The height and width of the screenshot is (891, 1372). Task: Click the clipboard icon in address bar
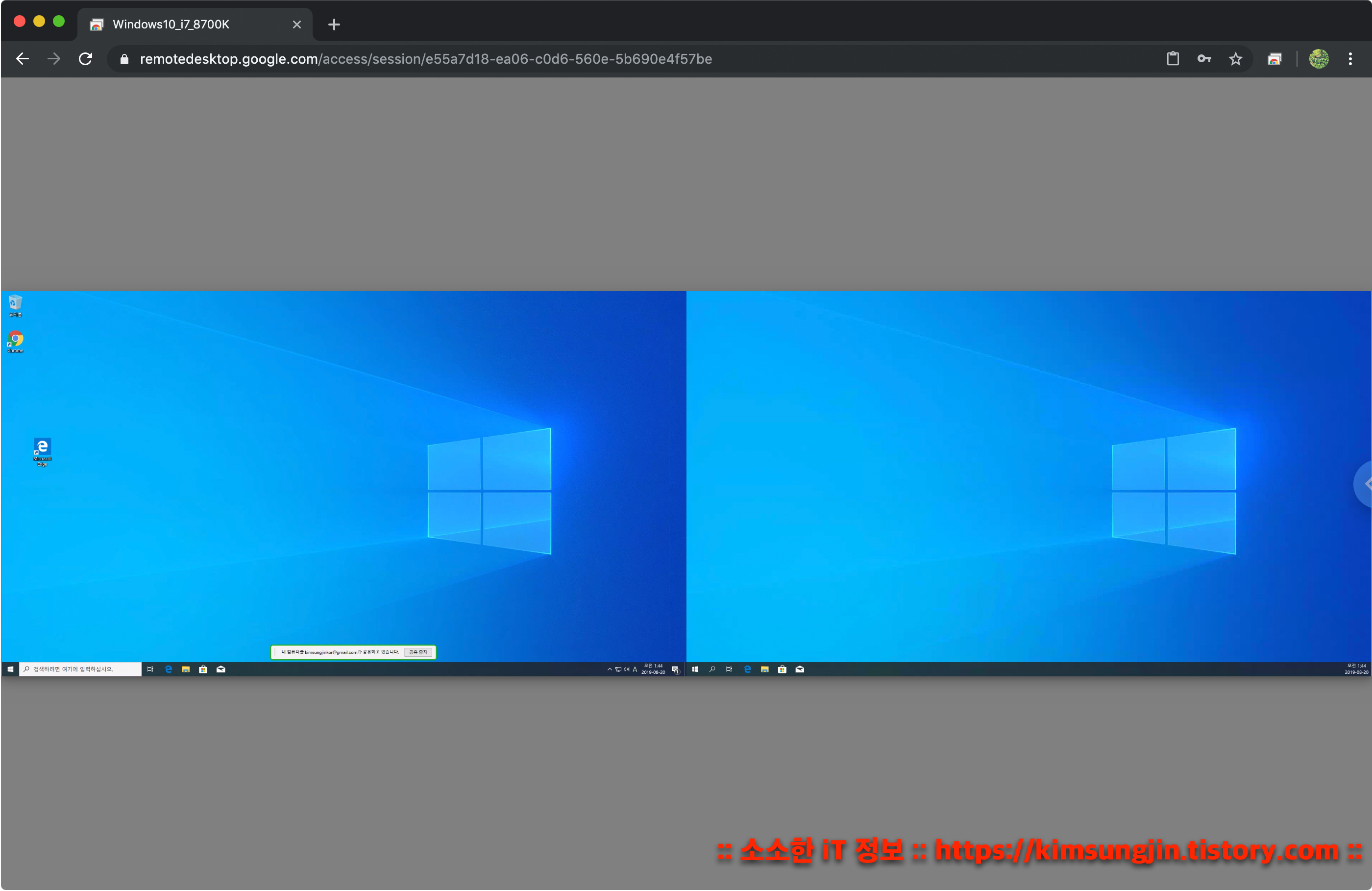click(x=1173, y=59)
